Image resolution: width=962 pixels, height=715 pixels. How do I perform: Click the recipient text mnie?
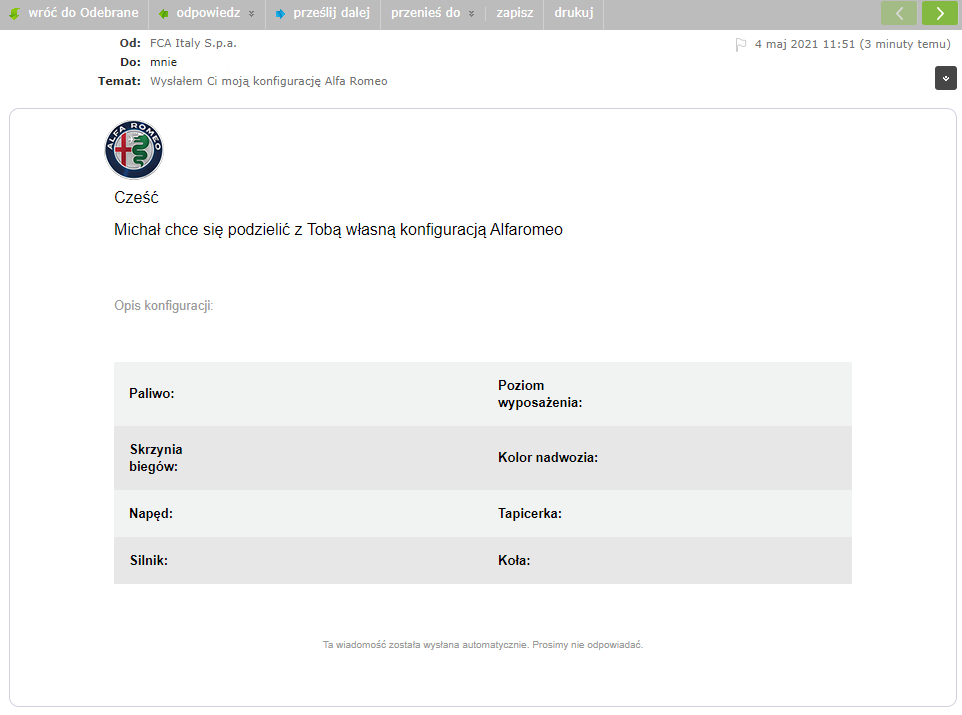[x=163, y=62]
